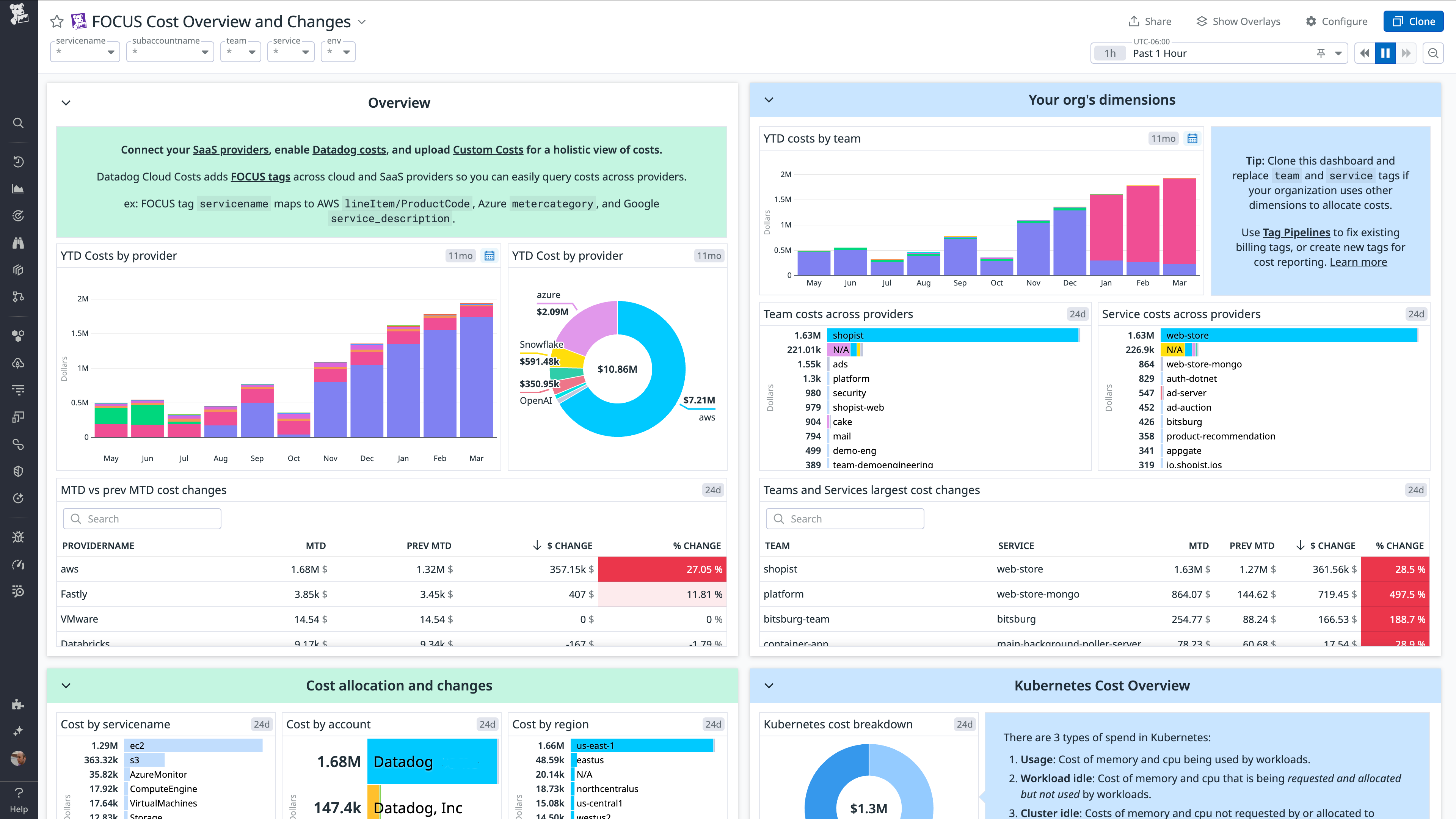Viewport: 1456px width, 819px height.
Task: Select the Cloud Cost cloud-dollar icon in sidebar
Action: (19, 364)
